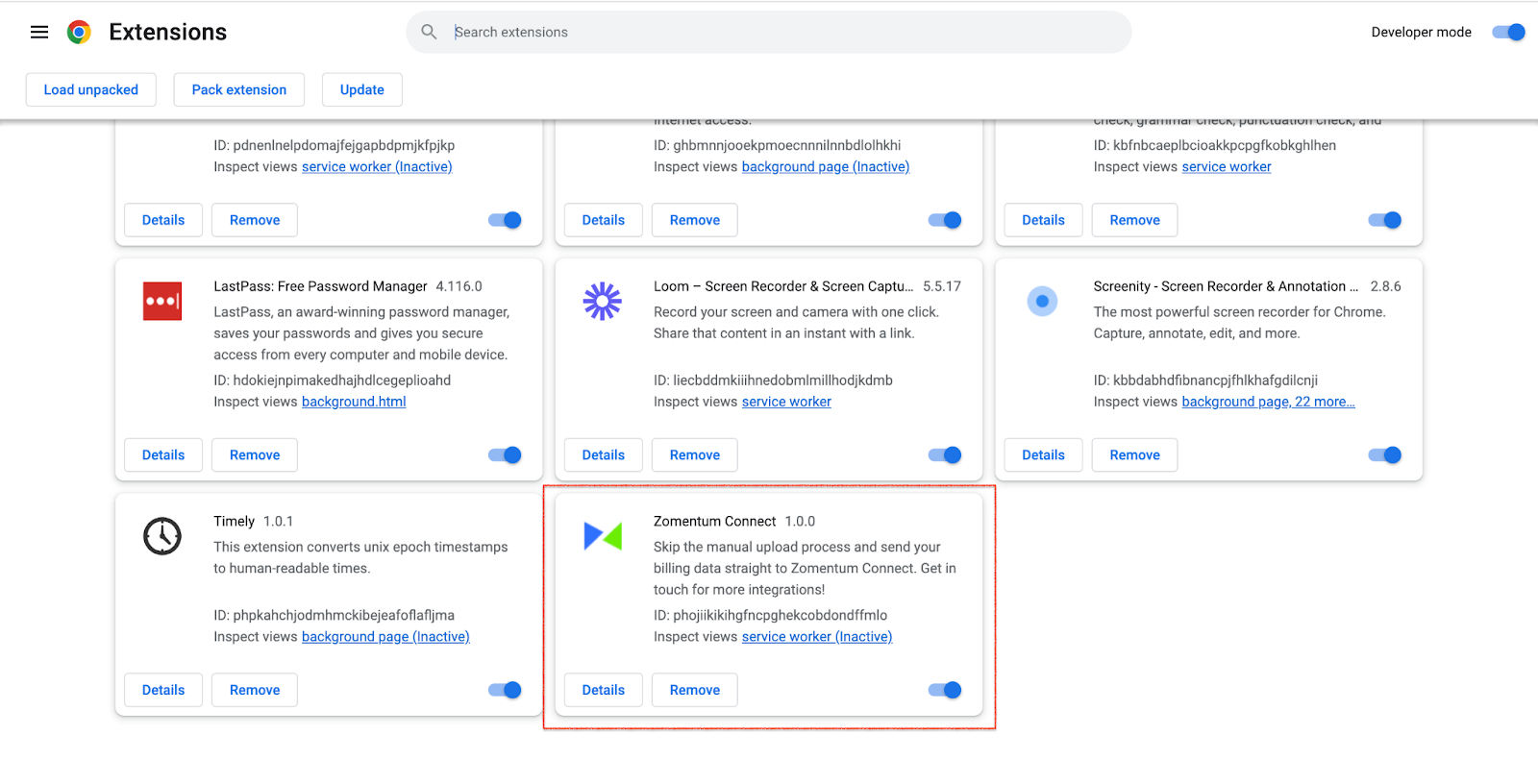This screenshot has width=1538, height=784.
Task: Disable the Zomentum Connect toggle
Action: (945, 690)
